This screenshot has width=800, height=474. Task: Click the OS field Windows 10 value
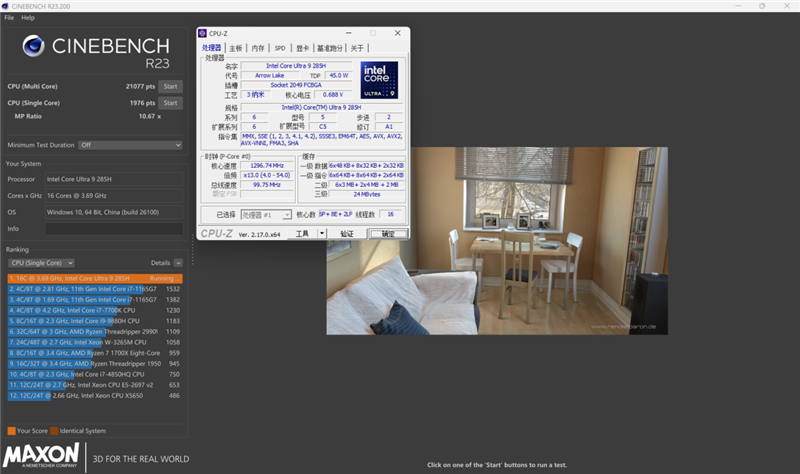pyautogui.click(x=114, y=212)
